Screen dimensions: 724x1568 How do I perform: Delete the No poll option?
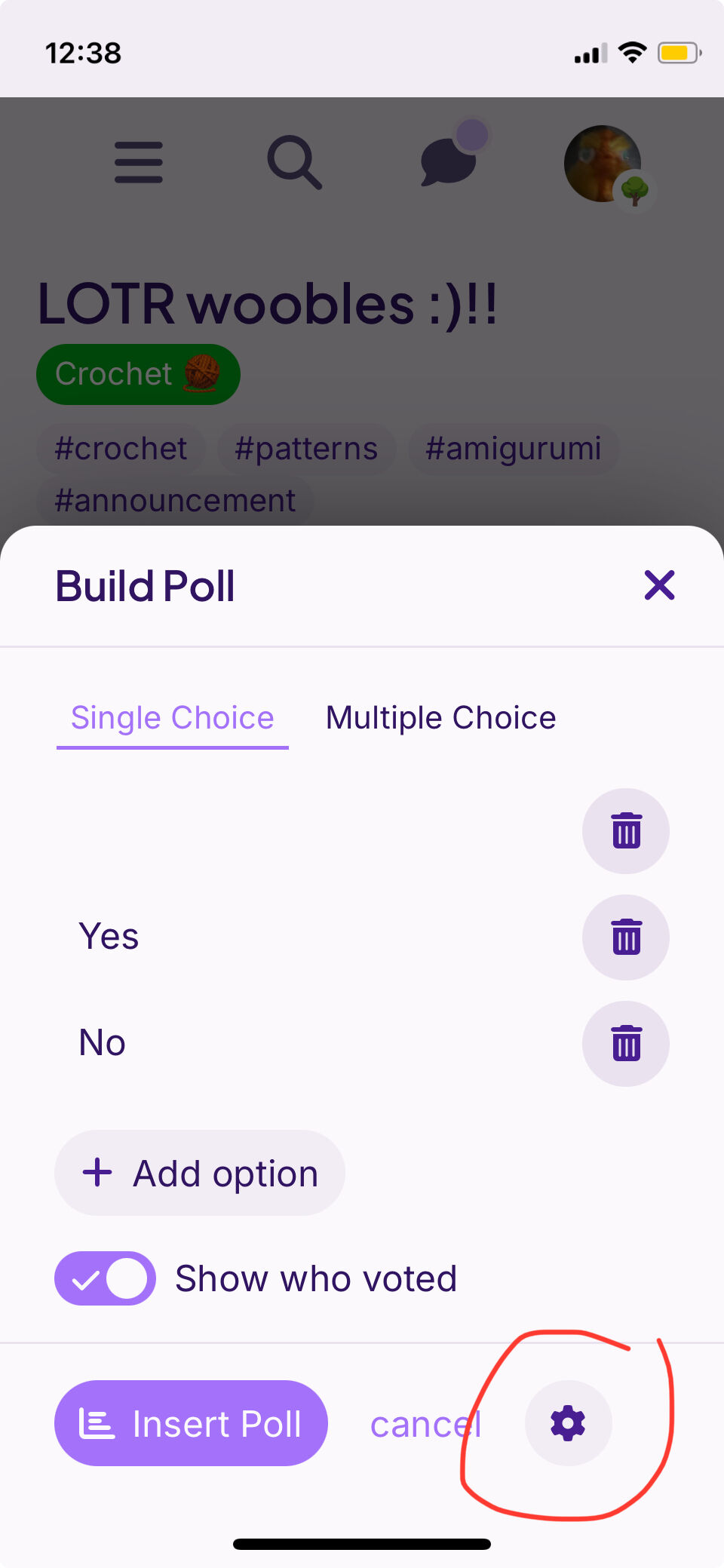[x=626, y=1044]
